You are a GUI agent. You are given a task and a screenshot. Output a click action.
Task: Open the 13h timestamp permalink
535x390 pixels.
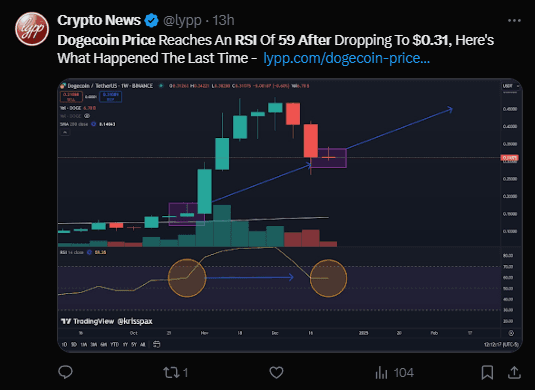(223, 20)
